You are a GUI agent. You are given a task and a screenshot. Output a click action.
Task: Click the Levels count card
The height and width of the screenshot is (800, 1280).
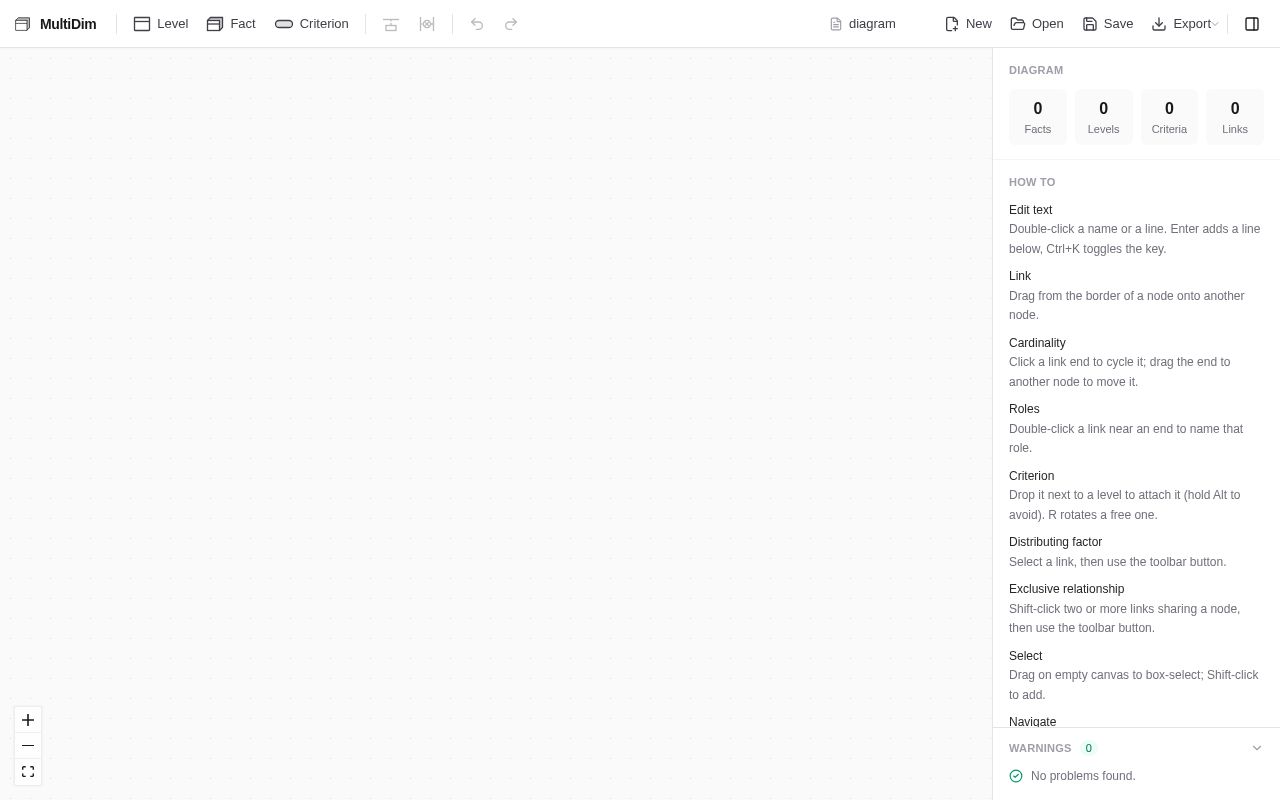[x=1104, y=117]
